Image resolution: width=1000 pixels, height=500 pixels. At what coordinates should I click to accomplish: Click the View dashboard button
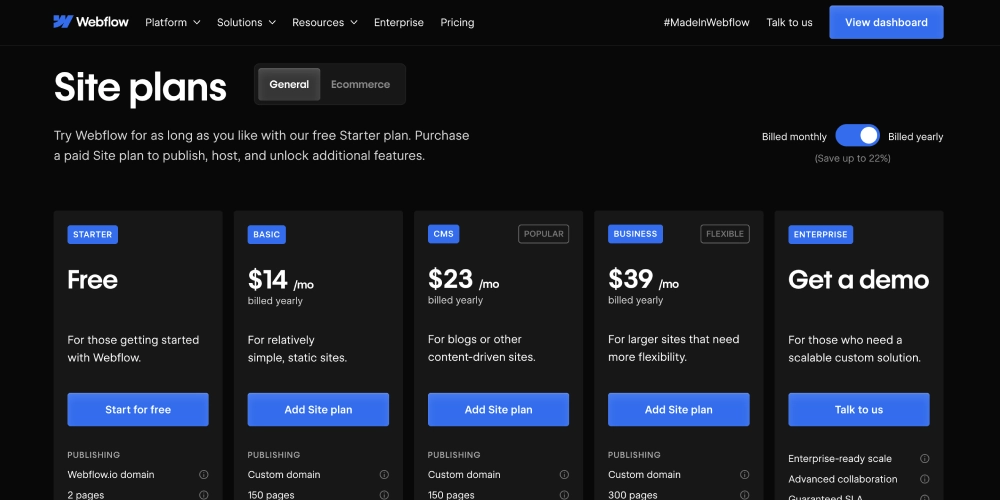pyautogui.click(x=886, y=22)
